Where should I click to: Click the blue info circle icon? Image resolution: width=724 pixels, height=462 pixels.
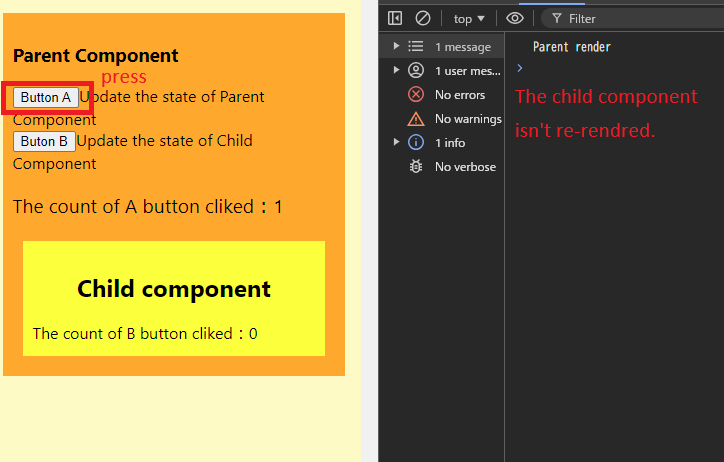(x=416, y=143)
